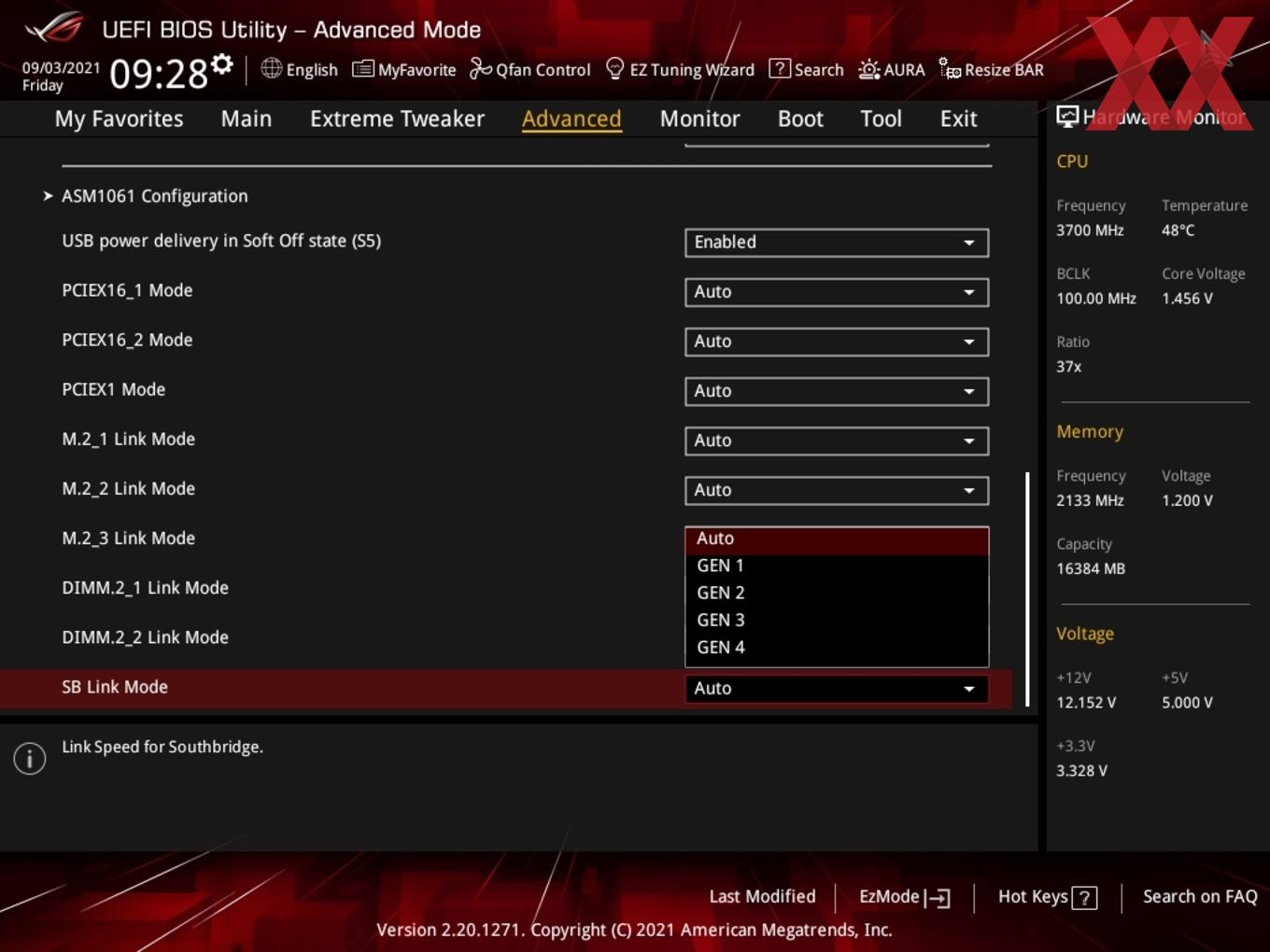
Task: Select GEN 3 option
Action: tap(837, 620)
